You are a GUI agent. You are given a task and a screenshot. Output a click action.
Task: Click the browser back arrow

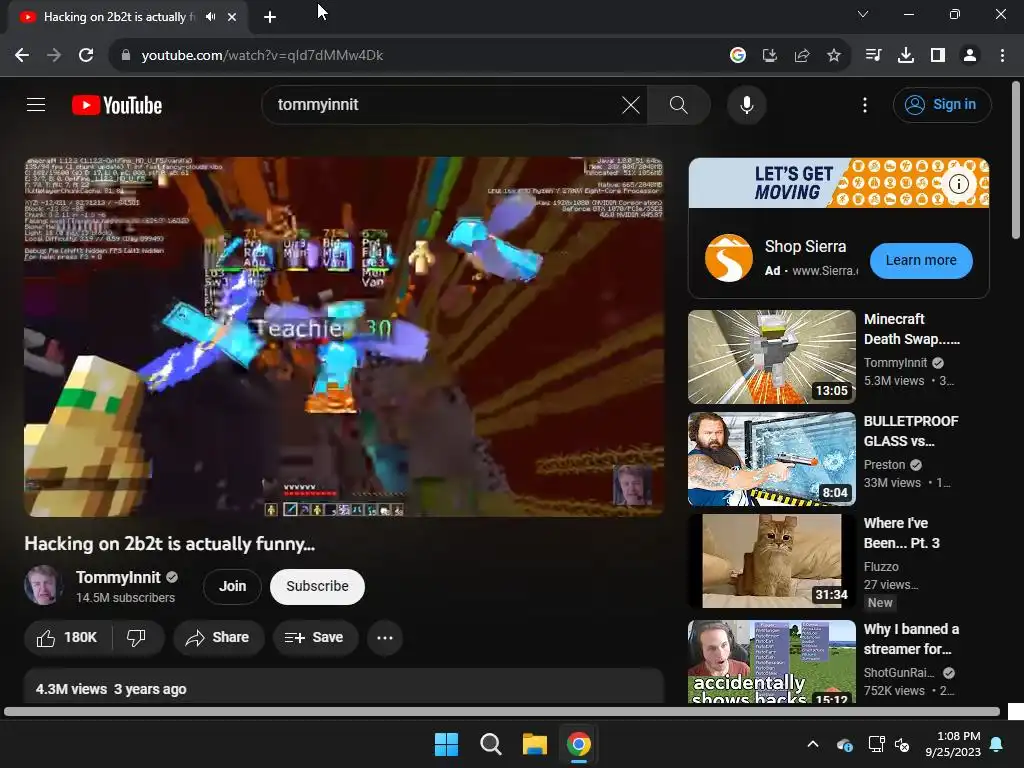tap(22, 56)
